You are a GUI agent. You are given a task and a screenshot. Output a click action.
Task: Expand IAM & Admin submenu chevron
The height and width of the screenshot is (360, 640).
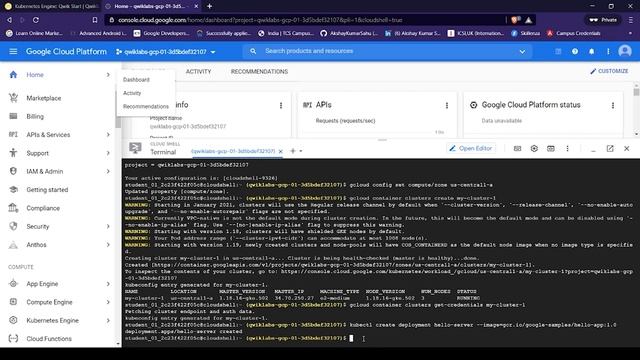click(108, 171)
